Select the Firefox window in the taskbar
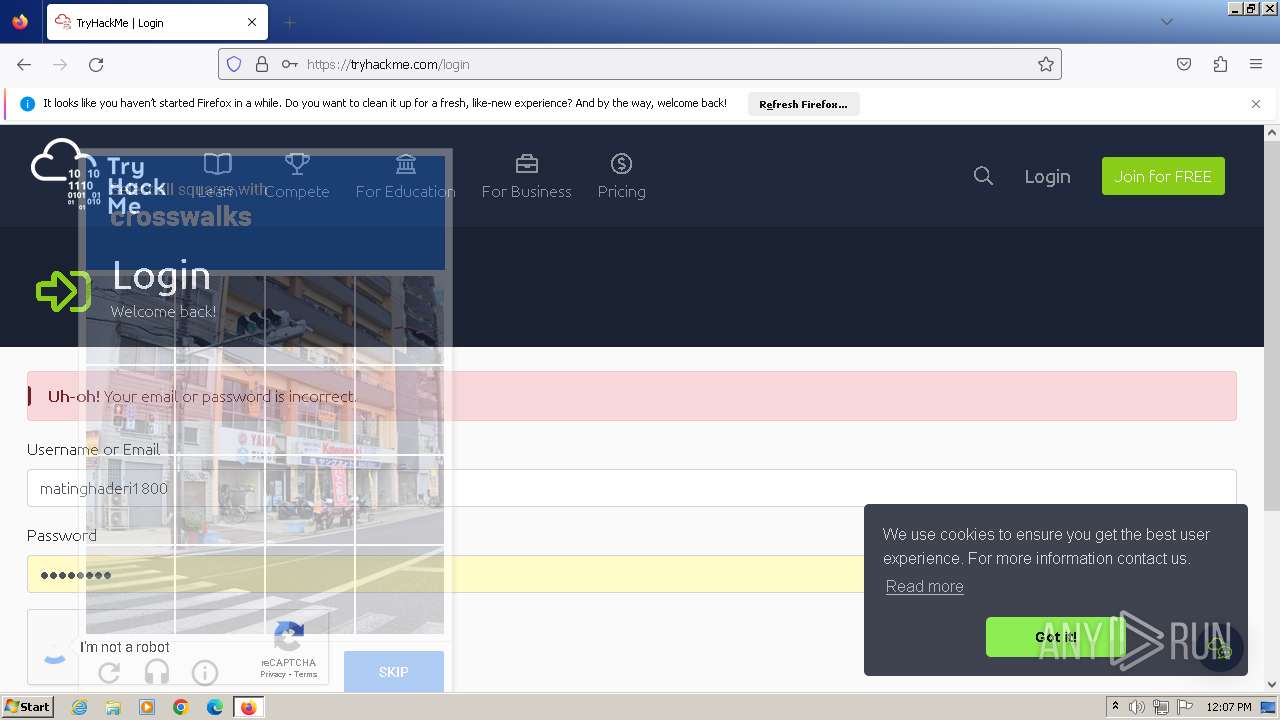Image resolution: width=1280 pixels, height=720 pixels. (248, 707)
